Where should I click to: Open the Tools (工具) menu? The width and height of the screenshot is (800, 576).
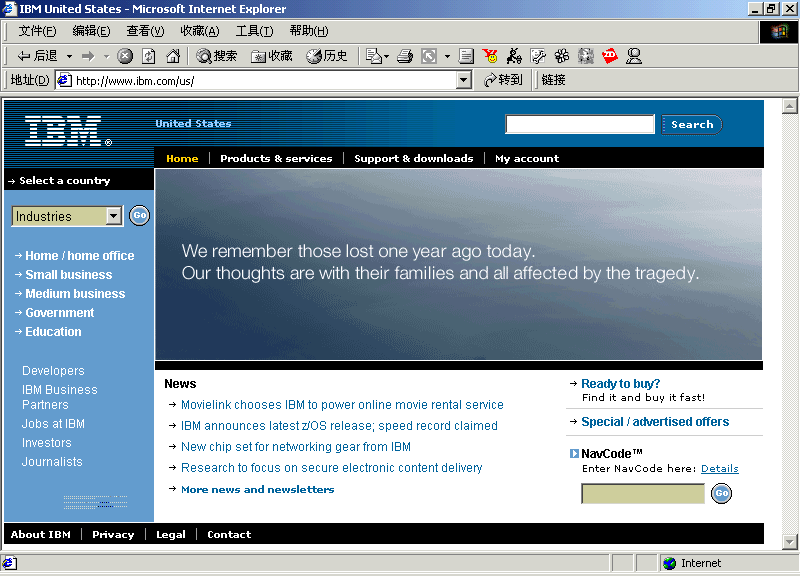[x=255, y=31]
